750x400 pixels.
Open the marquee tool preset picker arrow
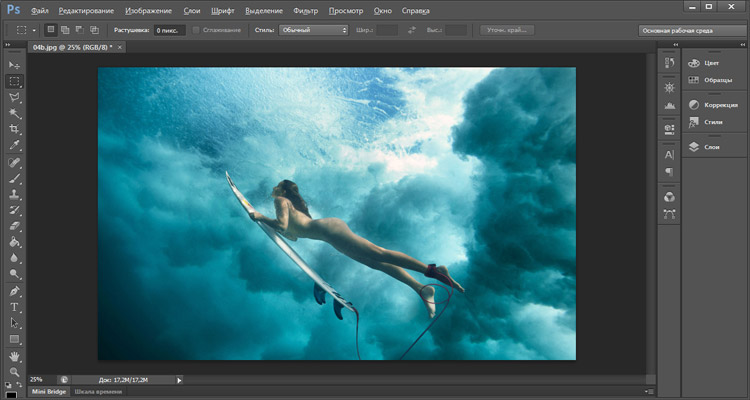click(34, 30)
